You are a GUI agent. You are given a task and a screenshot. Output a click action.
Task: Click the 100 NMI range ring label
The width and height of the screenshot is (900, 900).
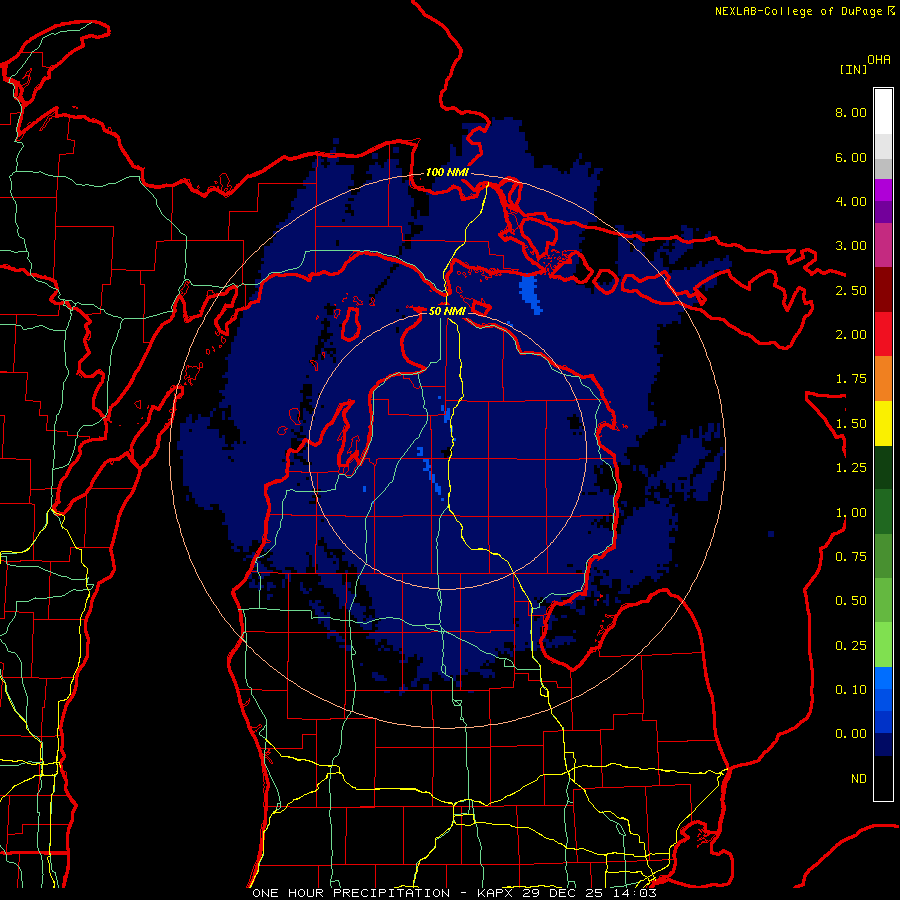point(447,172)
